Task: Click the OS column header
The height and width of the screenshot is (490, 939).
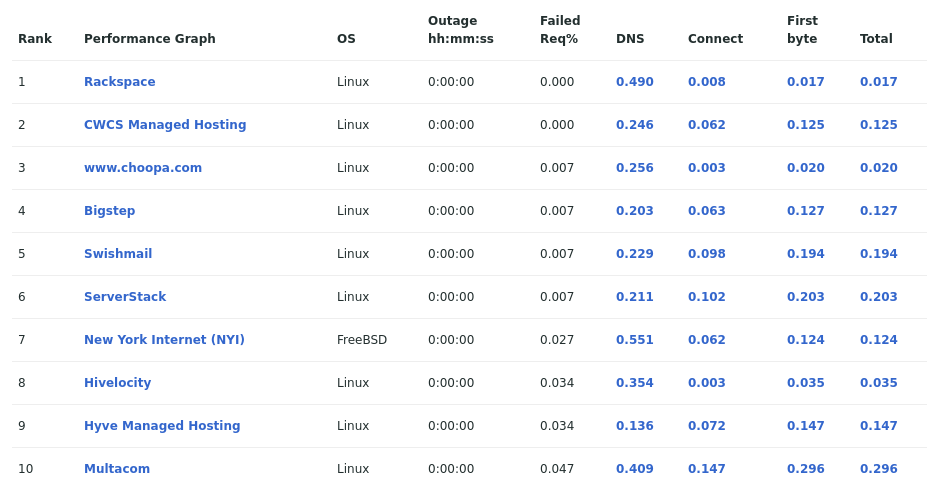Action: [346, 38]
